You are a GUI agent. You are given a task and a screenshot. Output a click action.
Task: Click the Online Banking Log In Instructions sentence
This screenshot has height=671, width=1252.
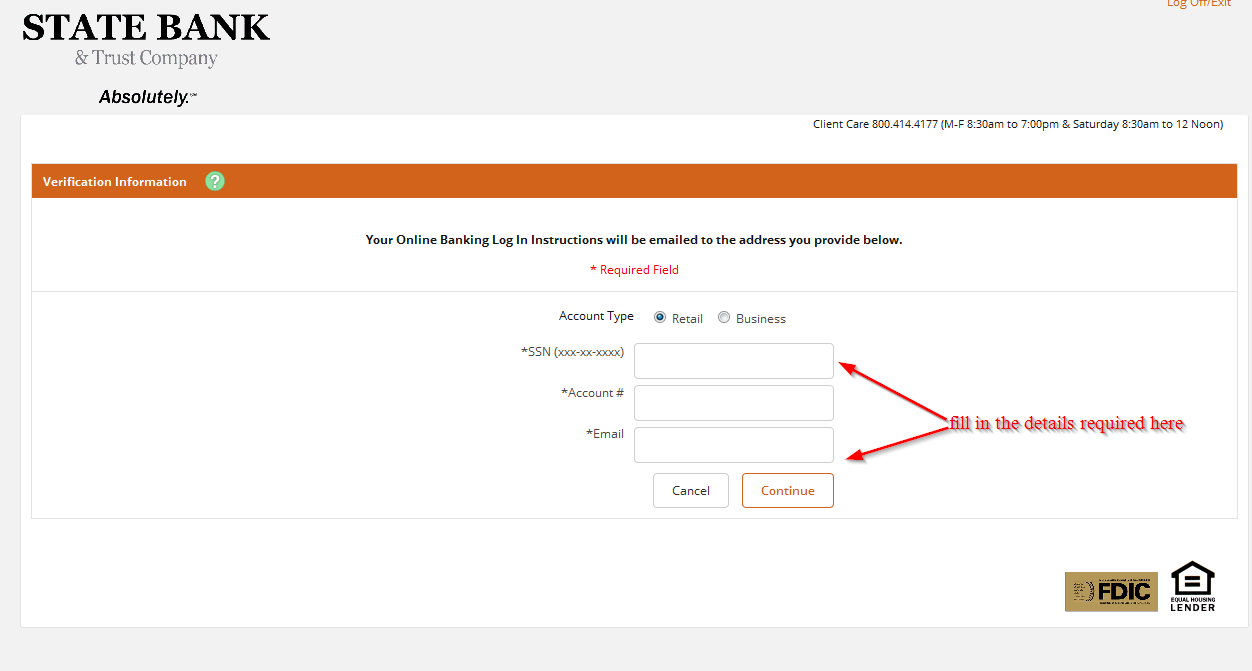point(634,240)
